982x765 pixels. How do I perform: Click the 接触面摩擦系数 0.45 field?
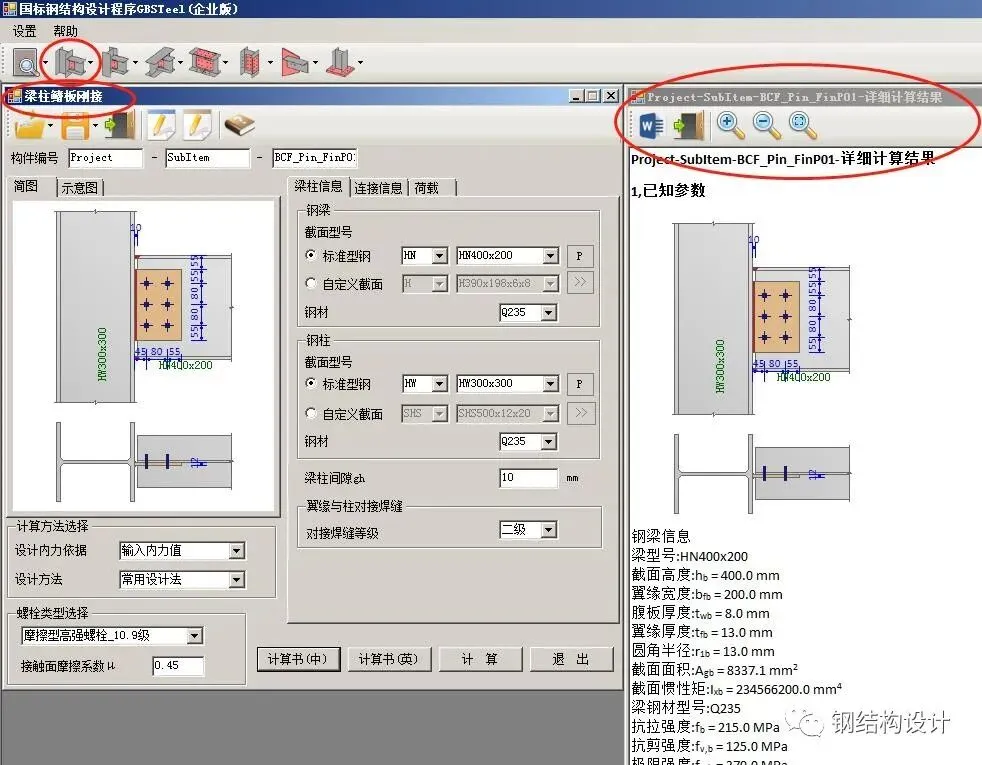click(x=178, y=665)
